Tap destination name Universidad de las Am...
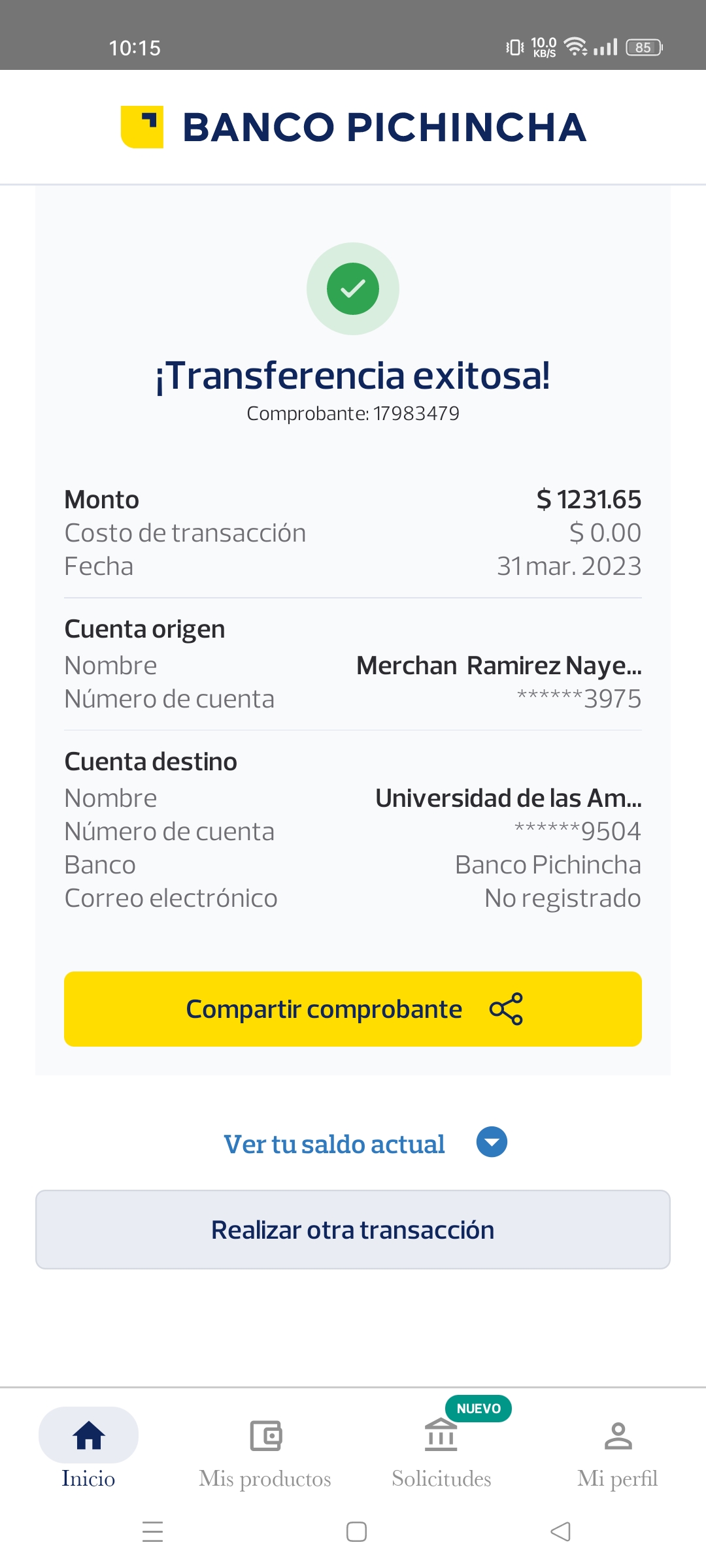The image size is (706, 1568). pos(508,798)
